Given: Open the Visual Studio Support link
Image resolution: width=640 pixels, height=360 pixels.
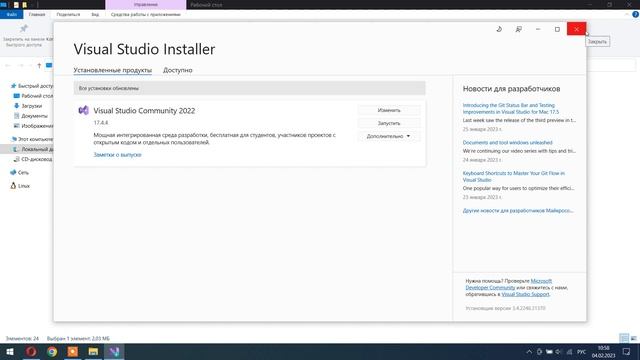Looking at the screenshot, I should click(525, 294).
